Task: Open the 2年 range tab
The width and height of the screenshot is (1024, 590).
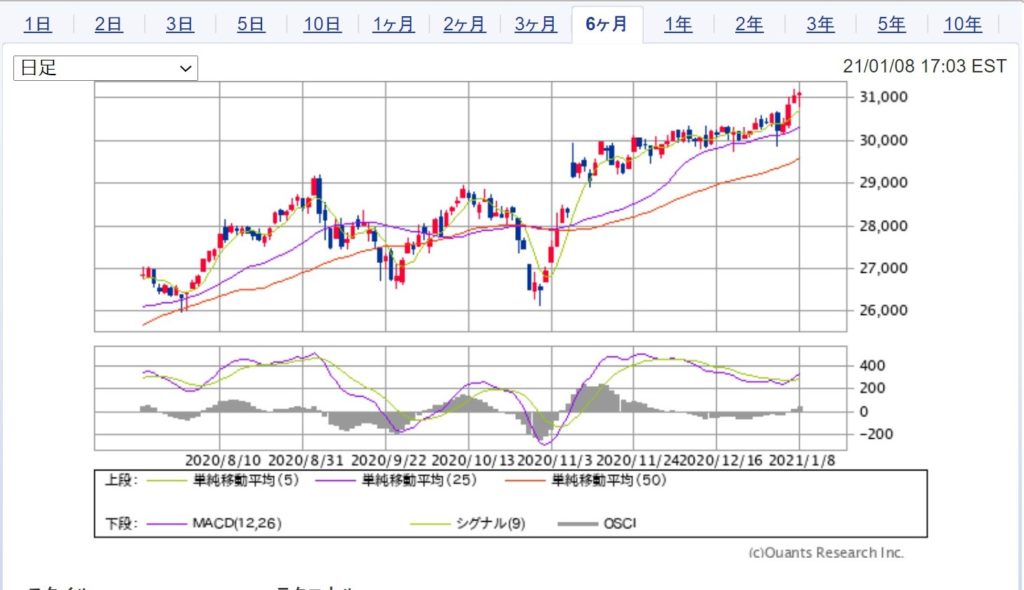Action: click(x=748, y=25)
